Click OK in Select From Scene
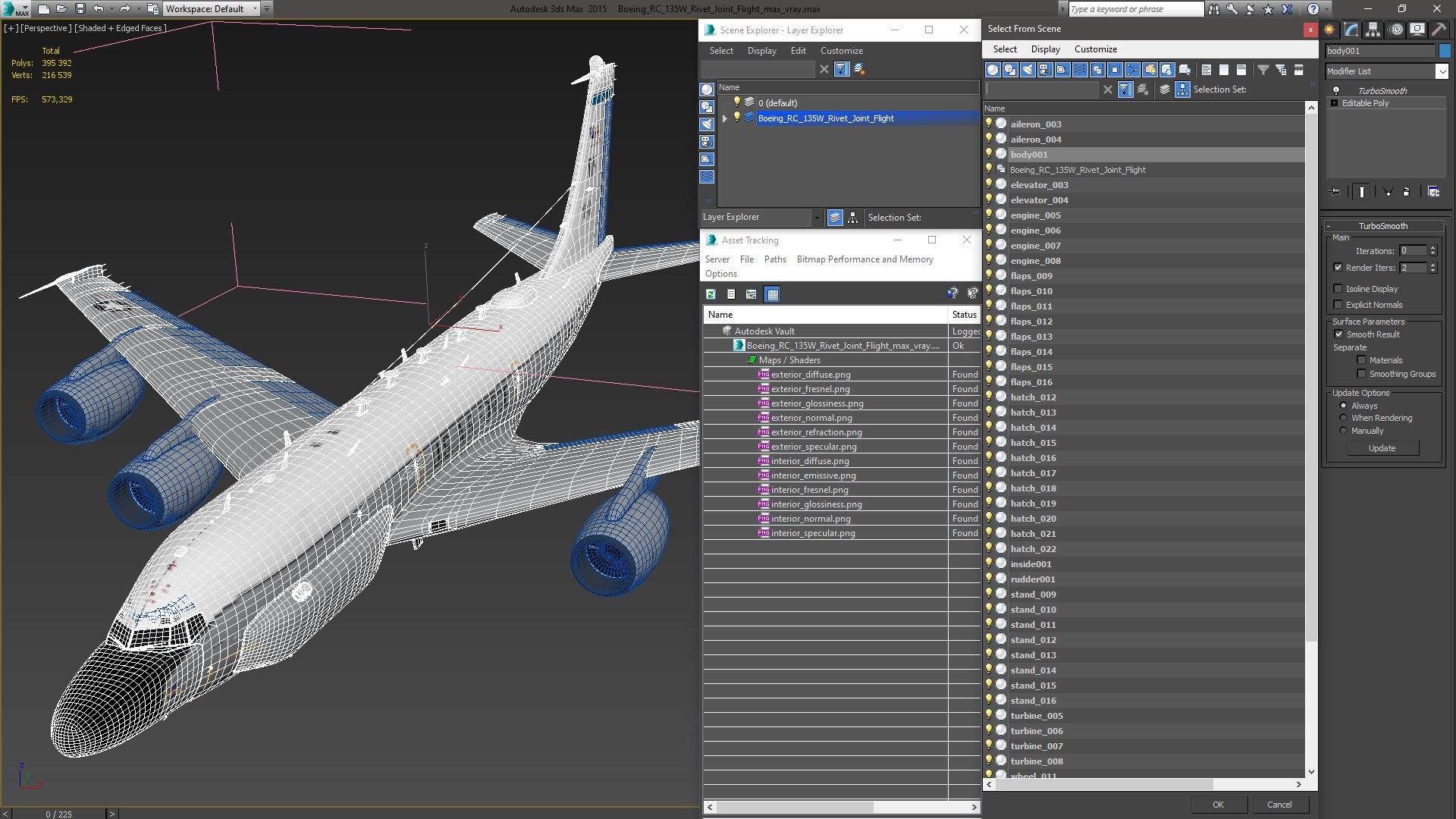1456x819 pixels. pyautogui.click(x=1218, y=805)
